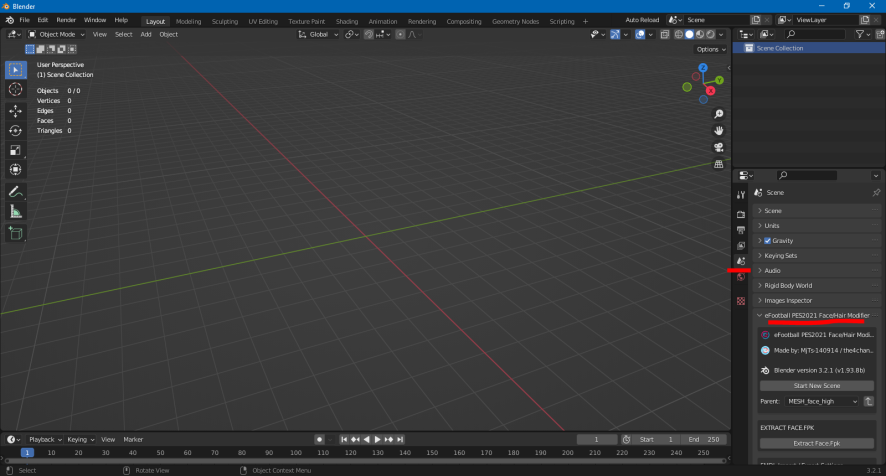
Task: Click the Extract Face.Fpk button
Action: pyautogui.click(x=816, y=443)
